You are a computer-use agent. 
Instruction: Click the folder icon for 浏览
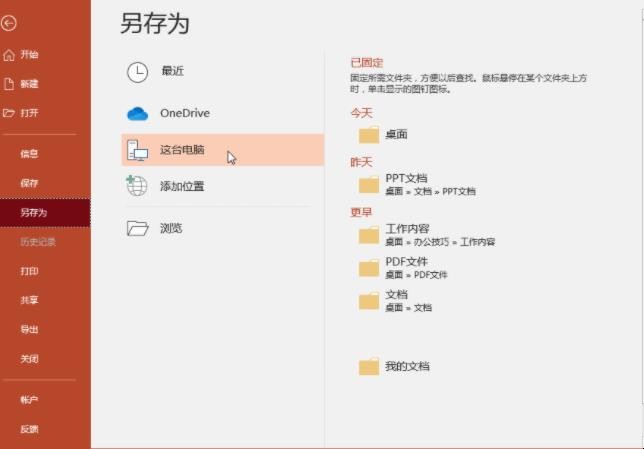point(137,228)
